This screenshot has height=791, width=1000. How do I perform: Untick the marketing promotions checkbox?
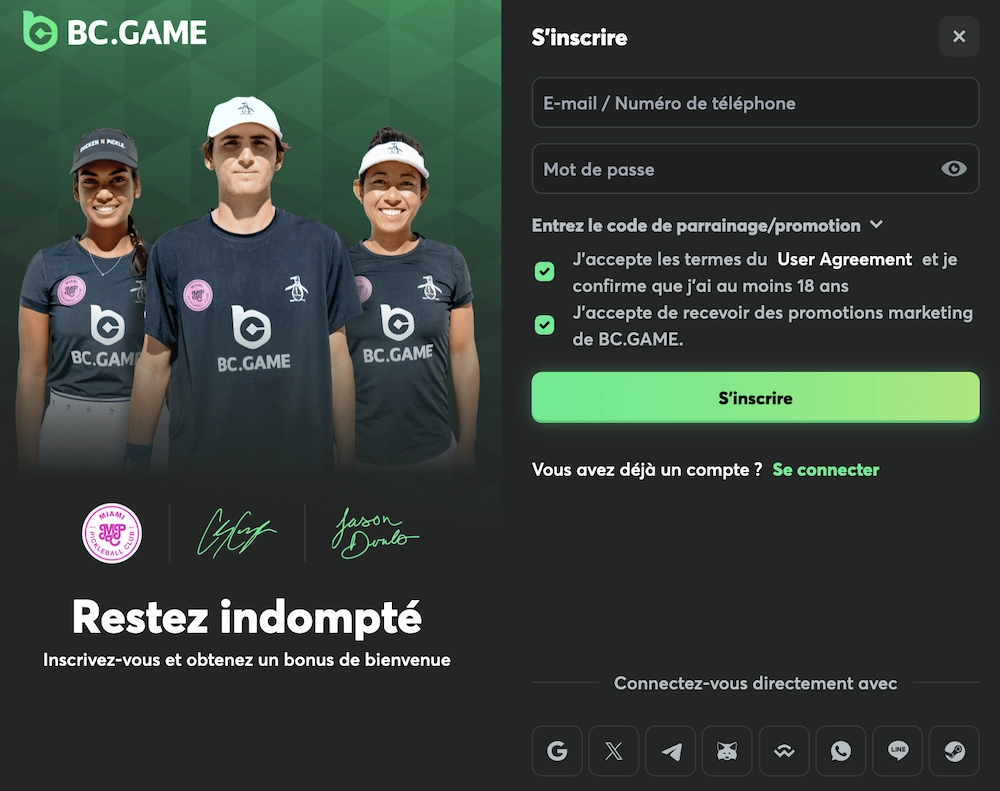545,325
